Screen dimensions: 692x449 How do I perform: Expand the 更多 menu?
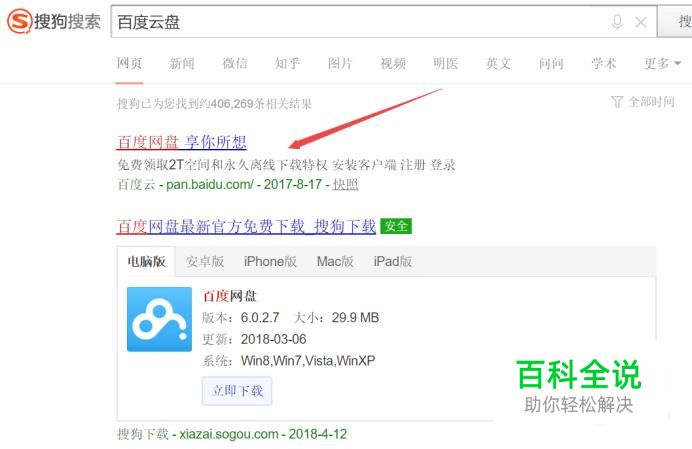(662, 64)
